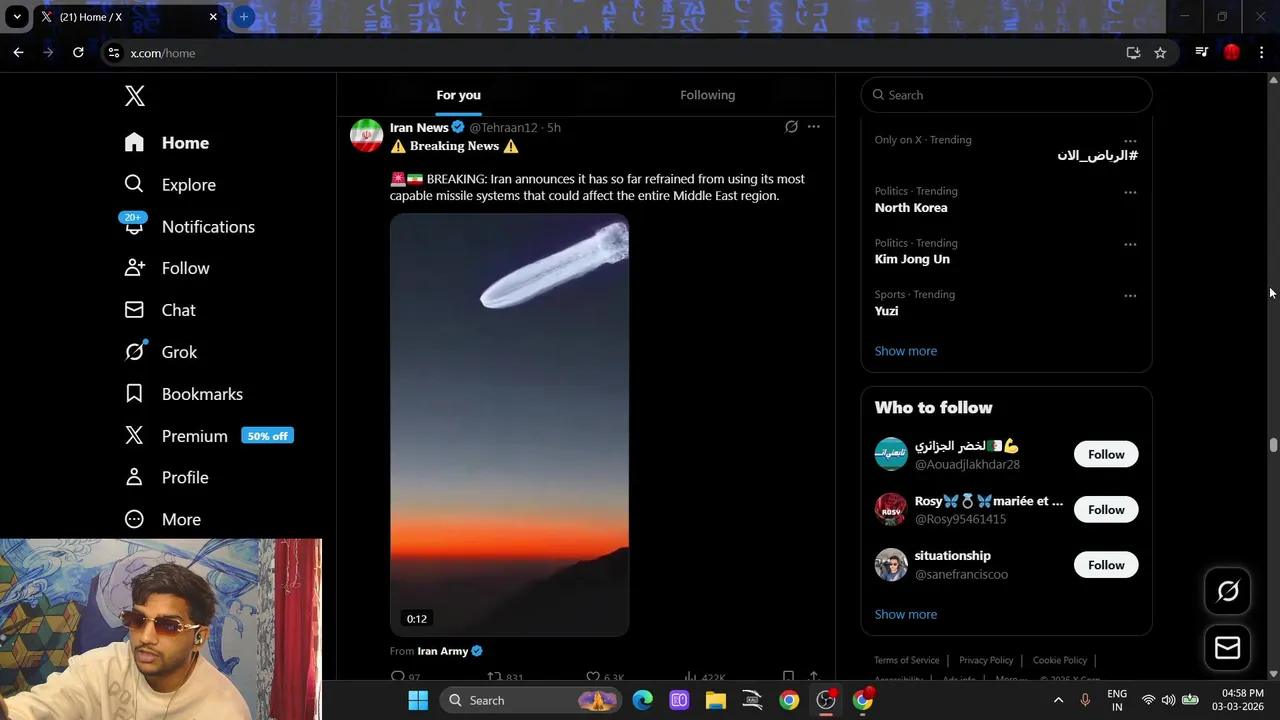Open the Windows Start menu

418,700
